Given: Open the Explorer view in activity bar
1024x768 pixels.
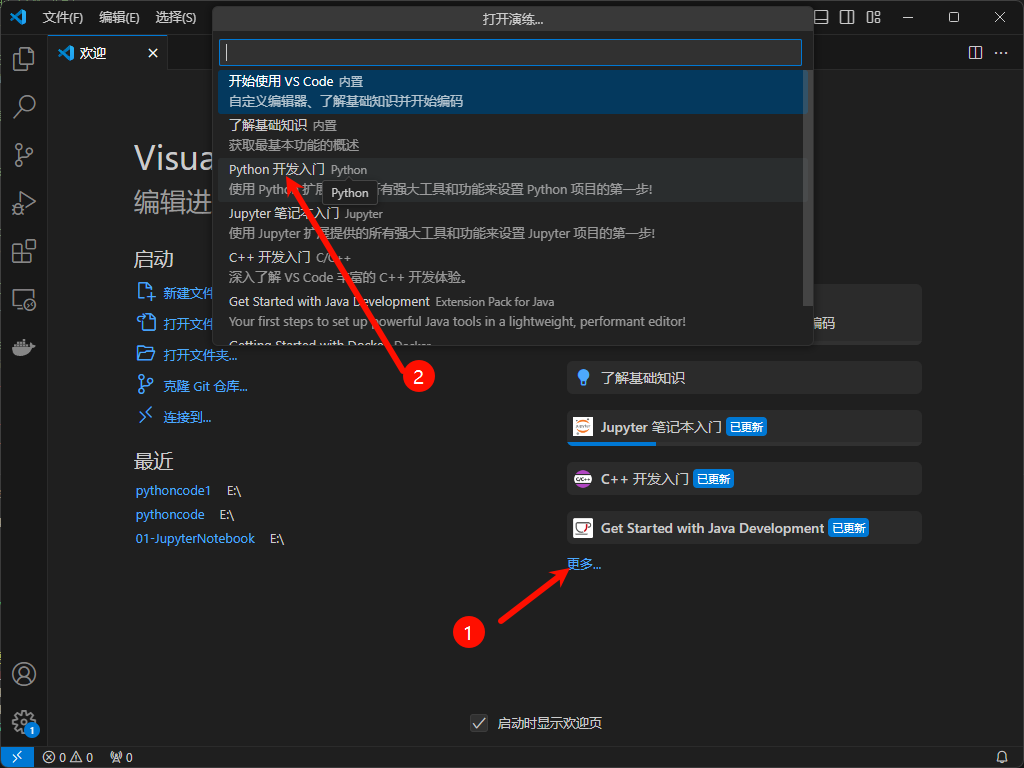Looking at the screenshot, I should coord(24,59).
